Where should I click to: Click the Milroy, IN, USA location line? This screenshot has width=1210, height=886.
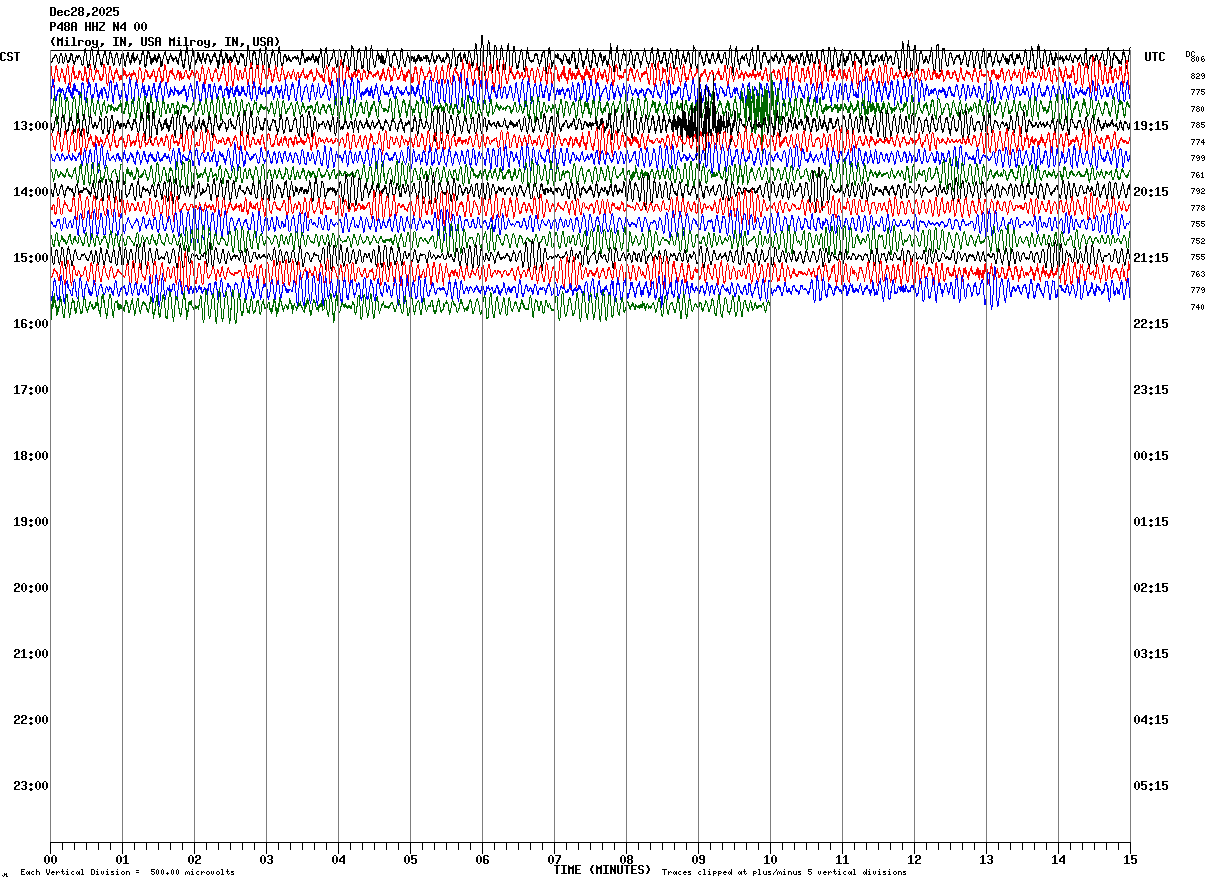point(165,42)
